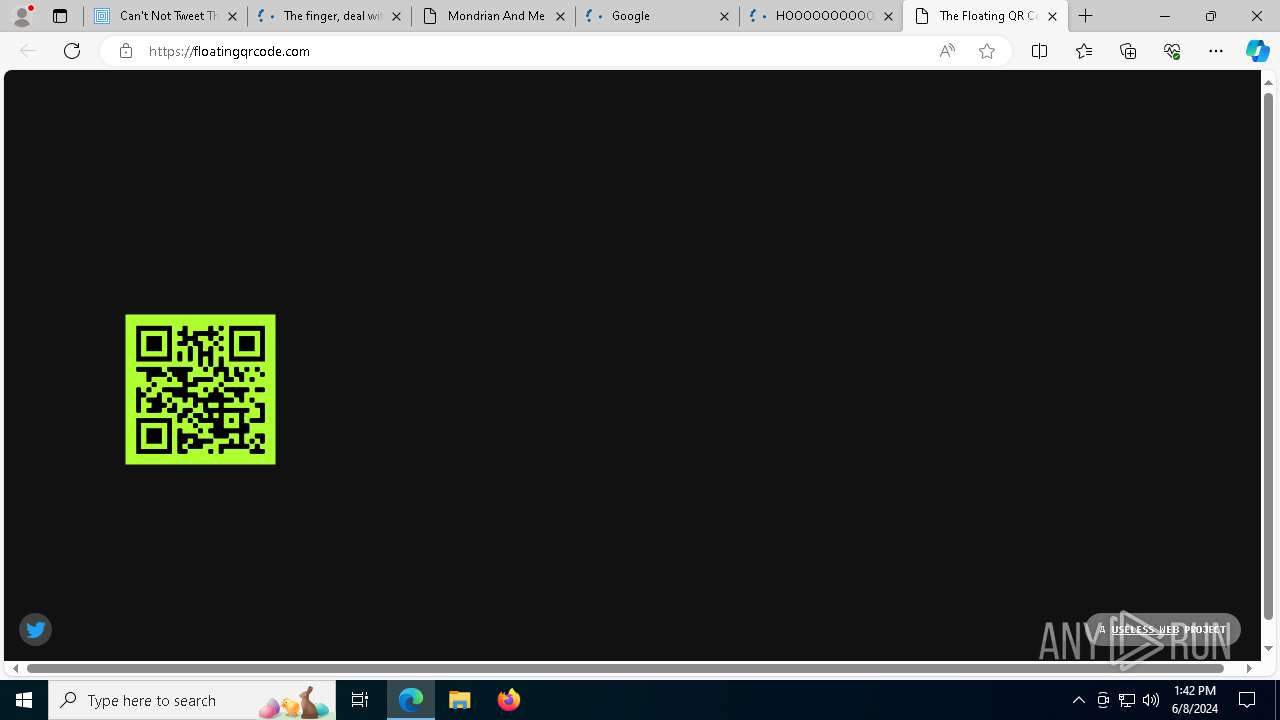Minimize the Edge browser window
This screenshot has width=1280, height=720.
tap(1164, 16)
